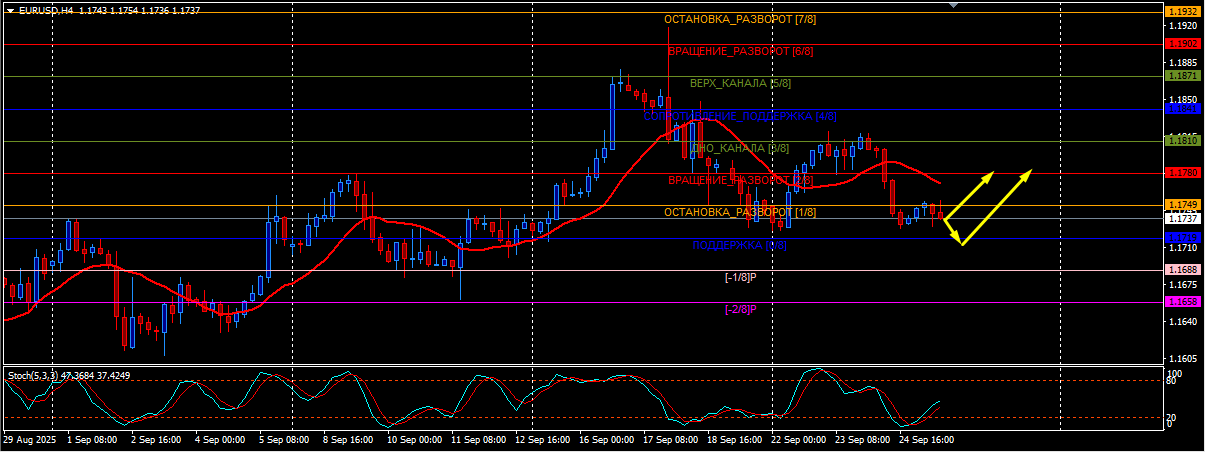Click the EURUSD,H4 chart title text

[x=45, y=9]
